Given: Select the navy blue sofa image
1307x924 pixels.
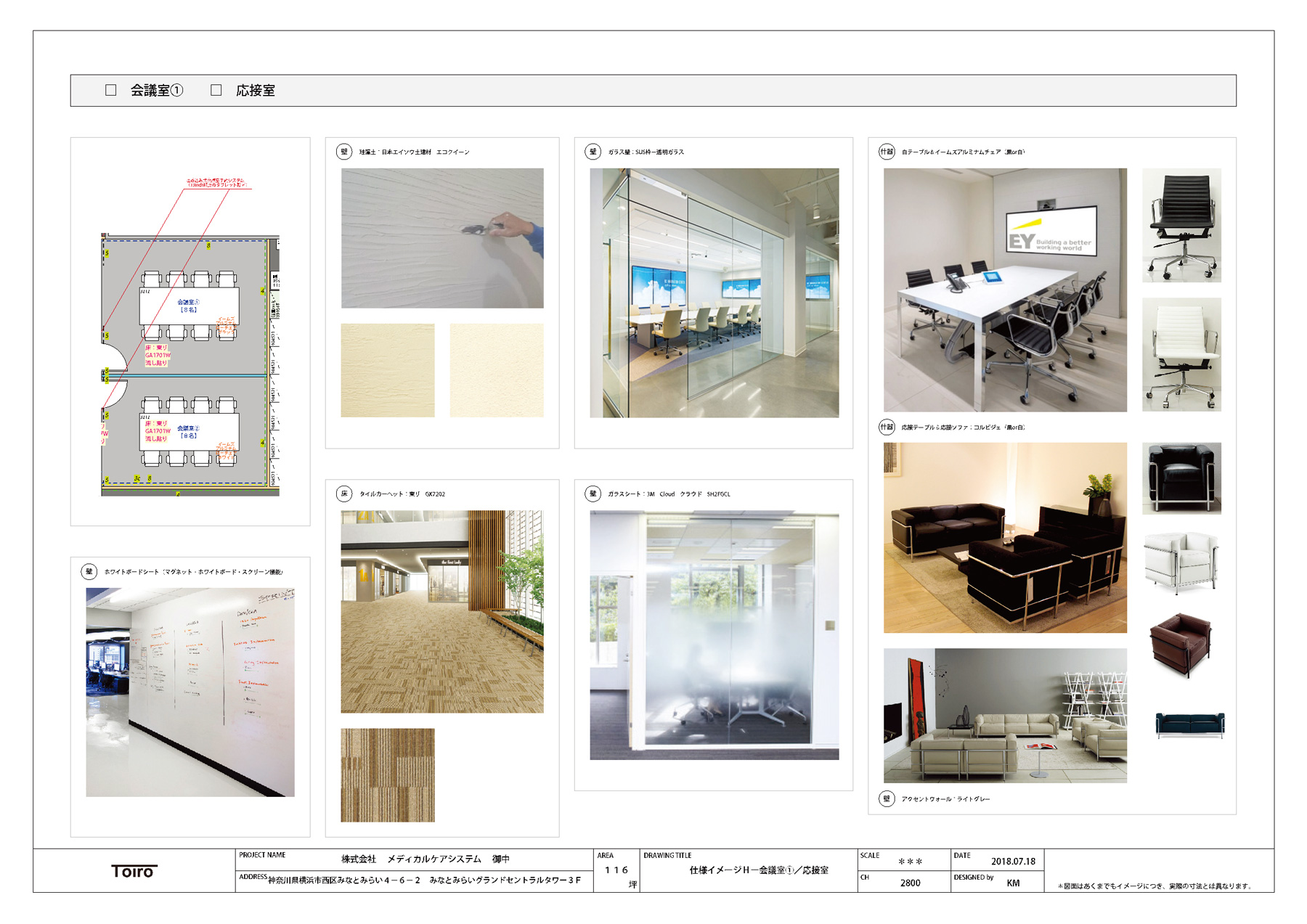Looking at the screenshot, I should click(1189, 724).
